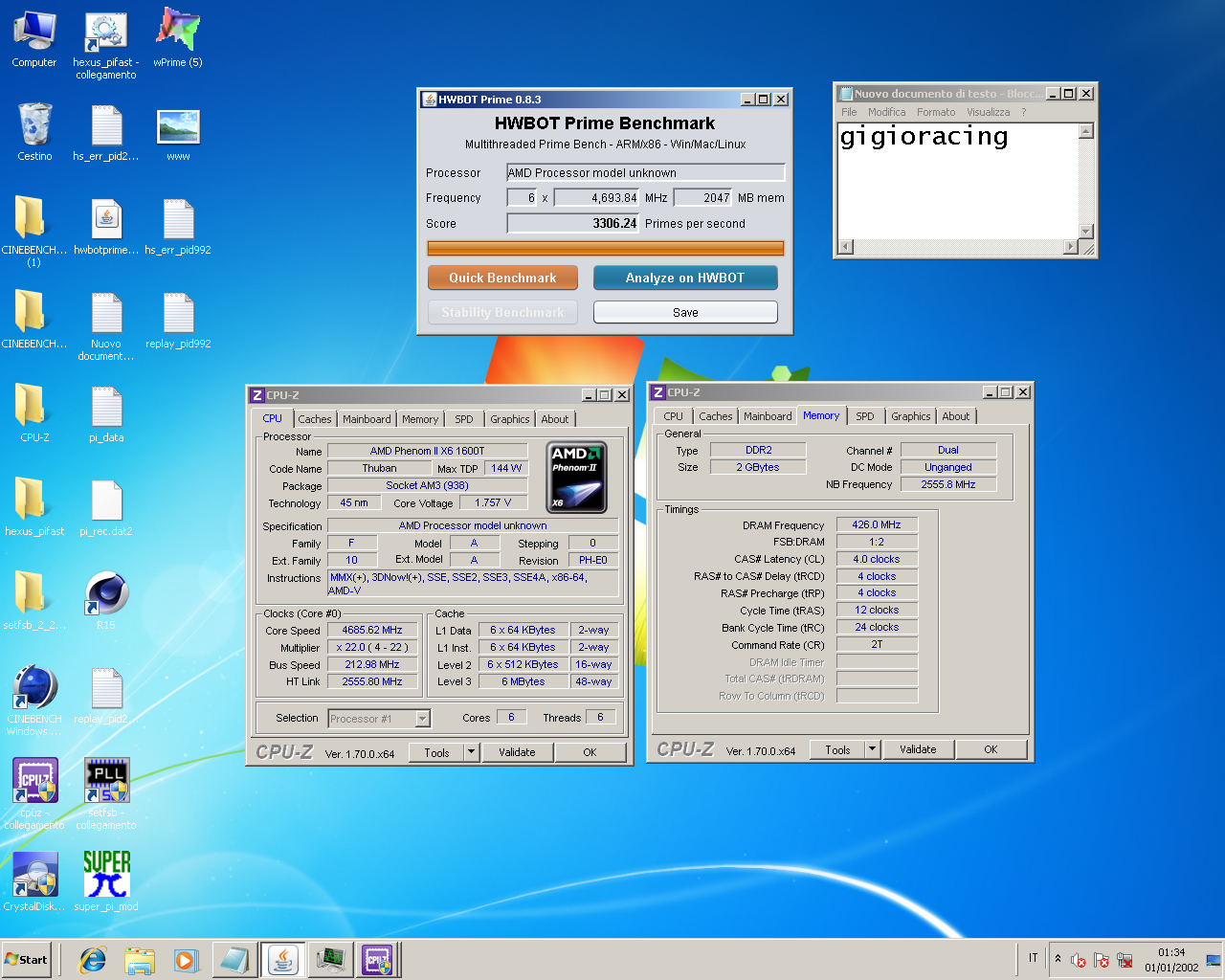Click the DRAM Frequency value 426.0 MHz
Viewport: 1225px width, 980px height.
tap(877, 524)
